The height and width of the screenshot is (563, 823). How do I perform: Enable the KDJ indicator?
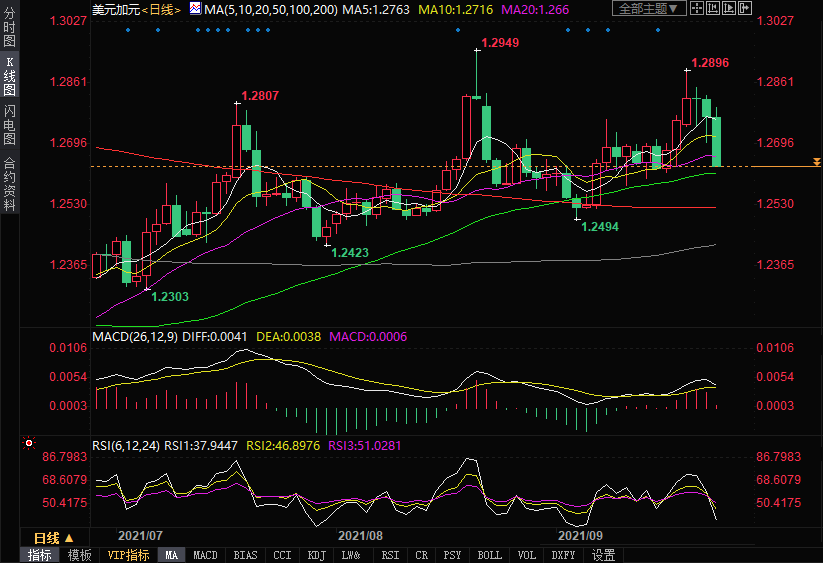[x=316, y=555]
